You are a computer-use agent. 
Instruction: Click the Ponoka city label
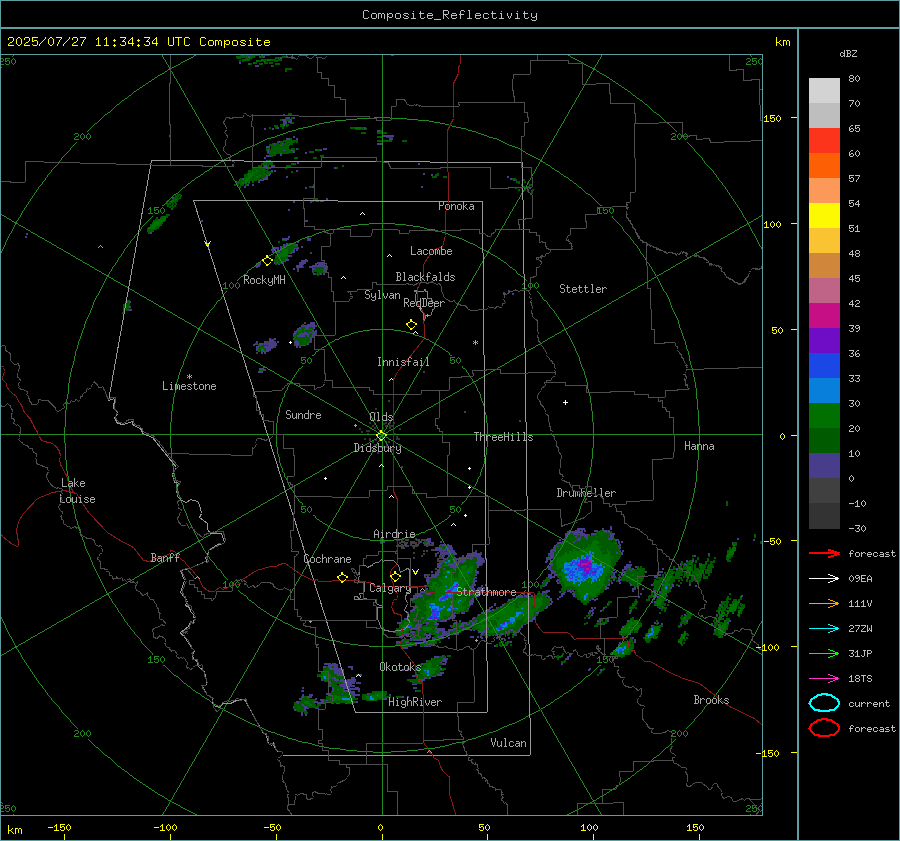point(456,207)
